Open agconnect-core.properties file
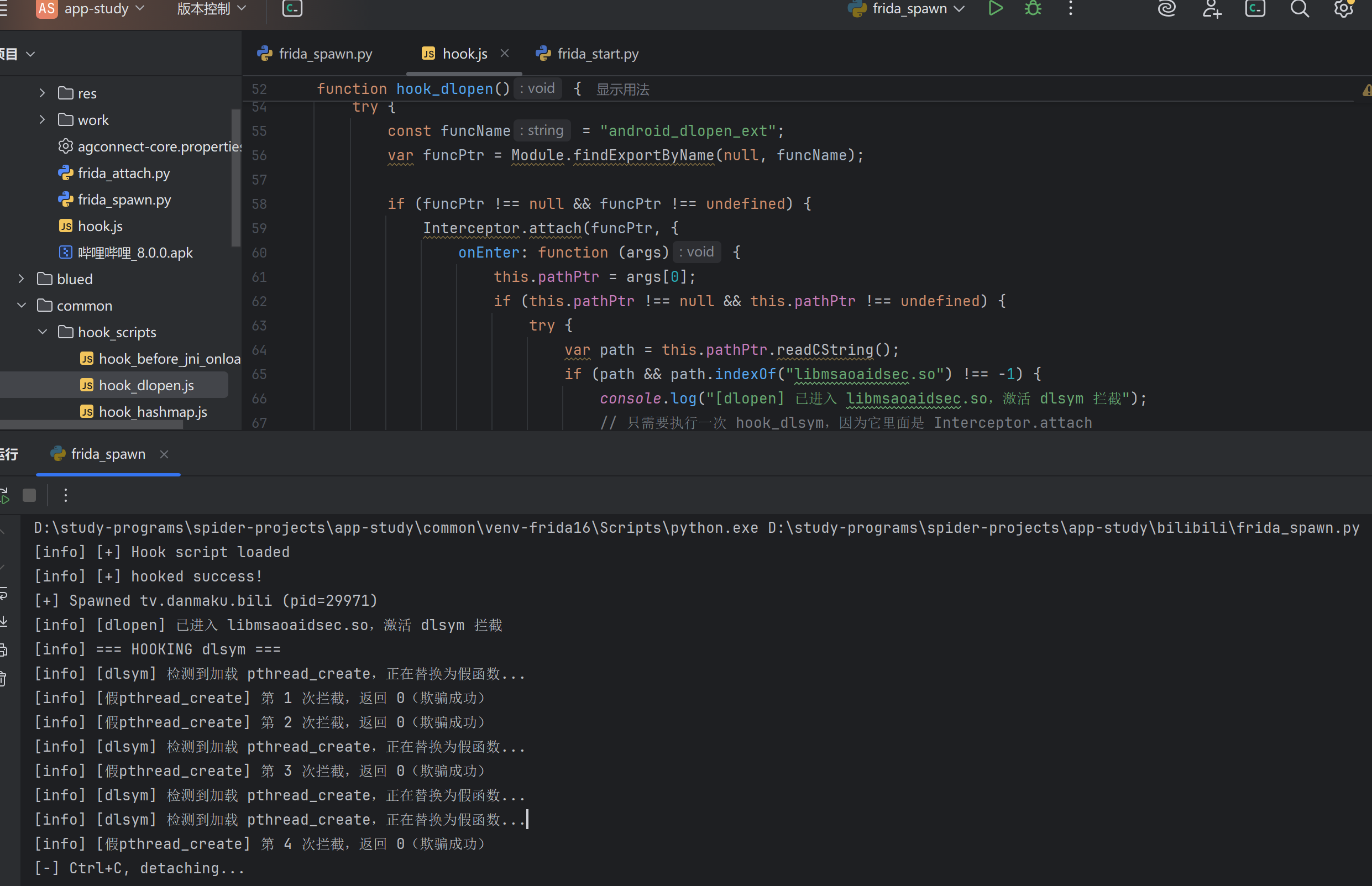The image size is (1372, 886). [x=150, y=146]
